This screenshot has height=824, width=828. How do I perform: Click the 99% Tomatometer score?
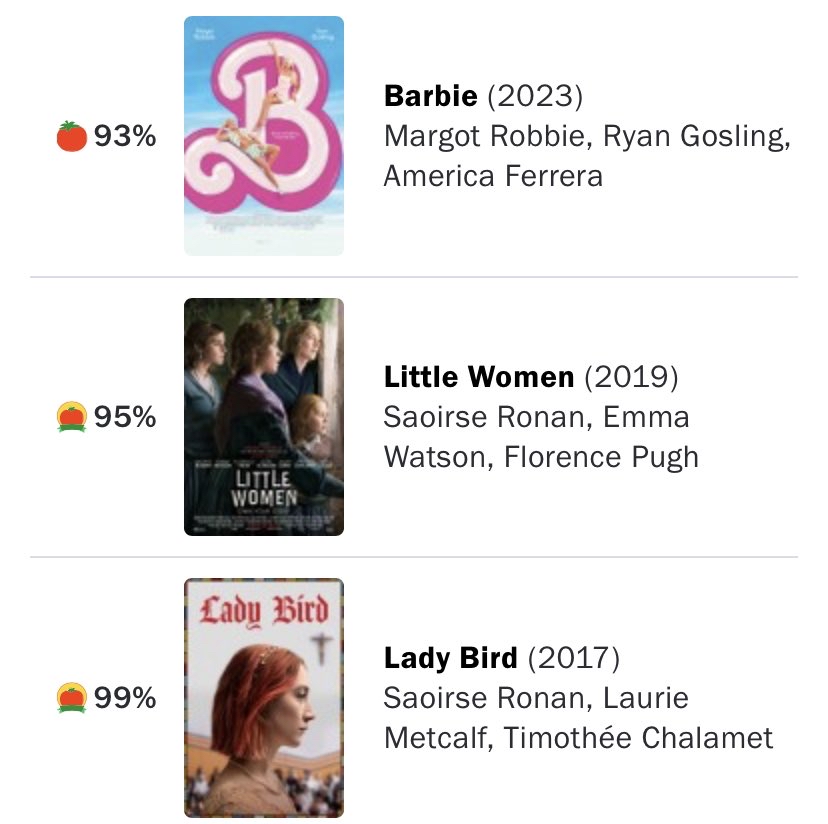pyautogui.click(x=125, y=697)
